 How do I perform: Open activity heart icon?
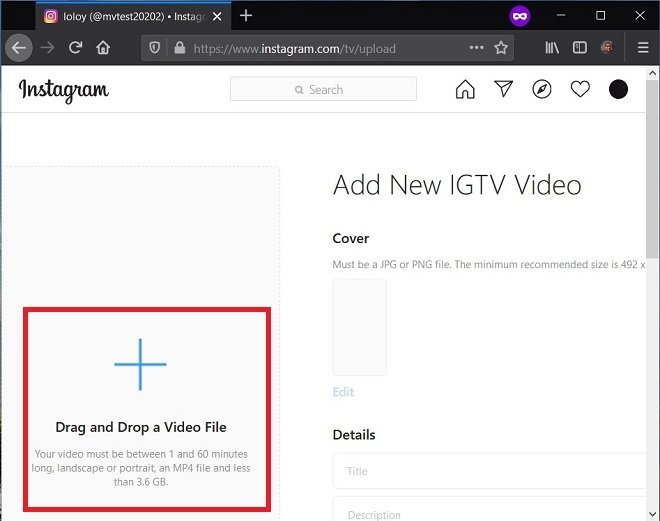tap(580, 89)
